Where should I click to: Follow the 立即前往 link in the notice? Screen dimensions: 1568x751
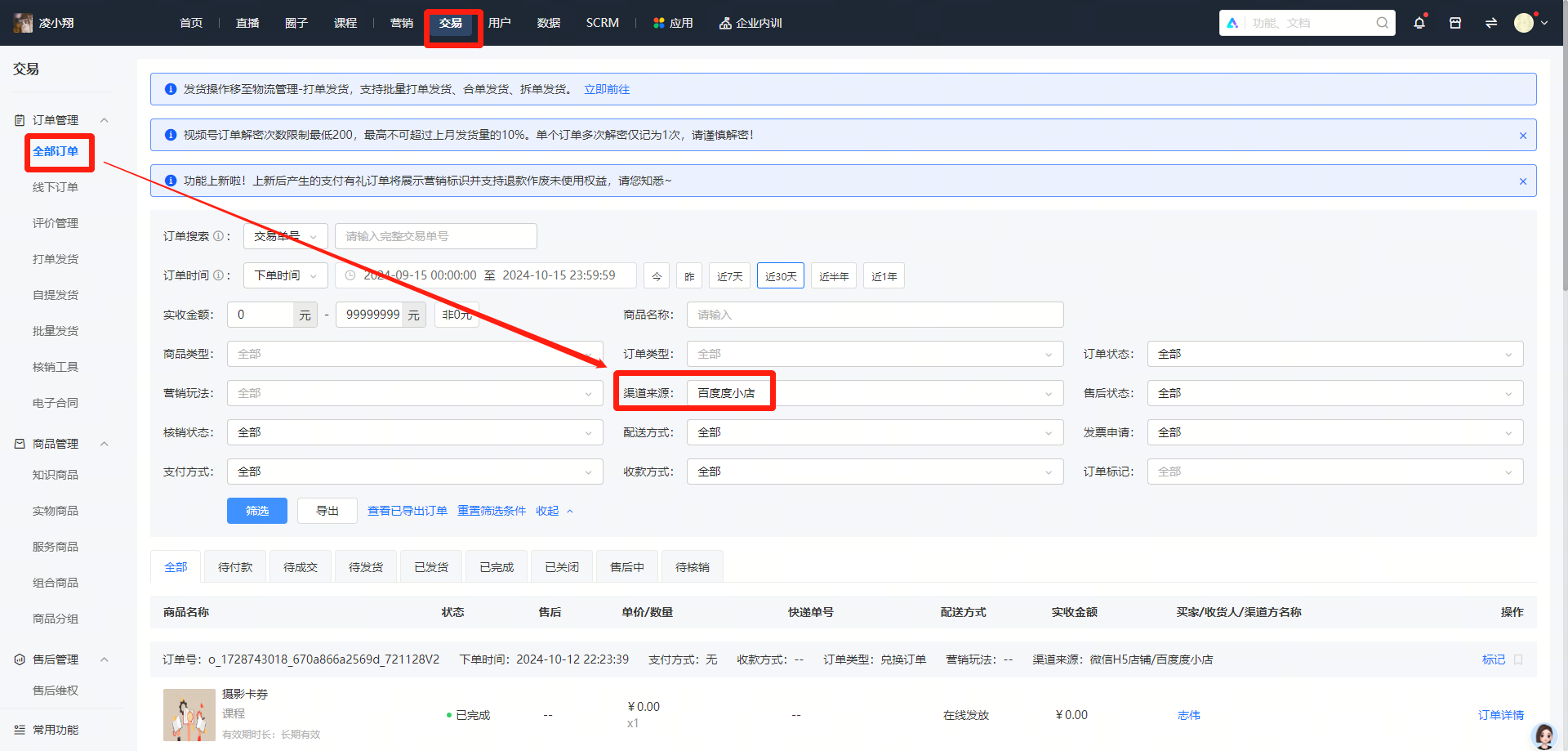[x=607, y=89]
